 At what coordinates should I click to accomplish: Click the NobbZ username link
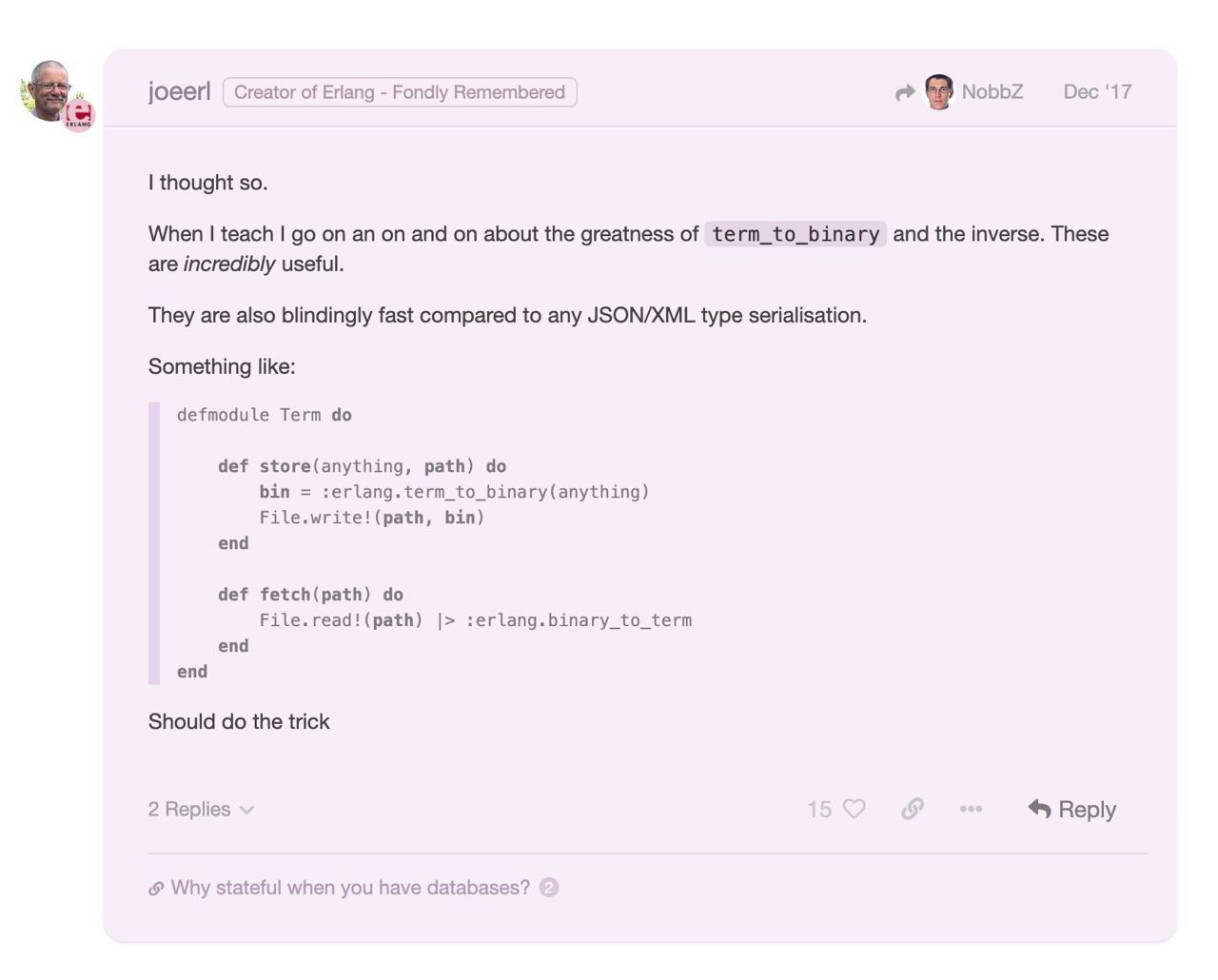pyautogui.click(x=992, y=91)
